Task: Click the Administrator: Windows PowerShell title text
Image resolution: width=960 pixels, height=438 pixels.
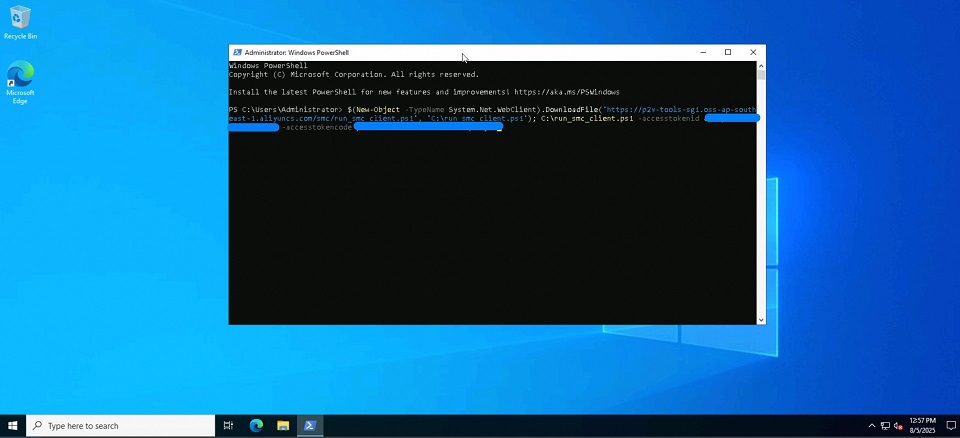Action: pos(297,53)
